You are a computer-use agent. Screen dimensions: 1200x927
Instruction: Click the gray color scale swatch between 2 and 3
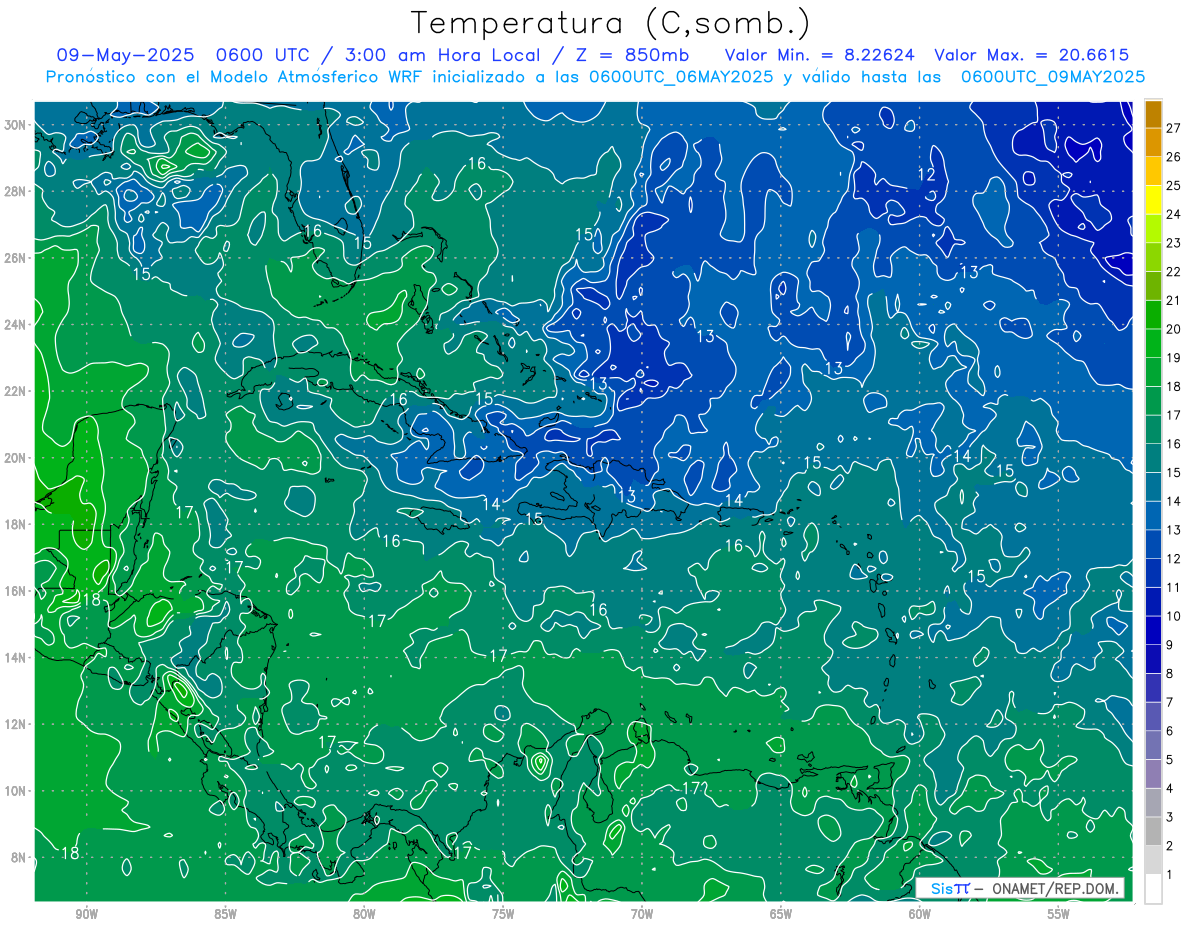point(1153,831)
